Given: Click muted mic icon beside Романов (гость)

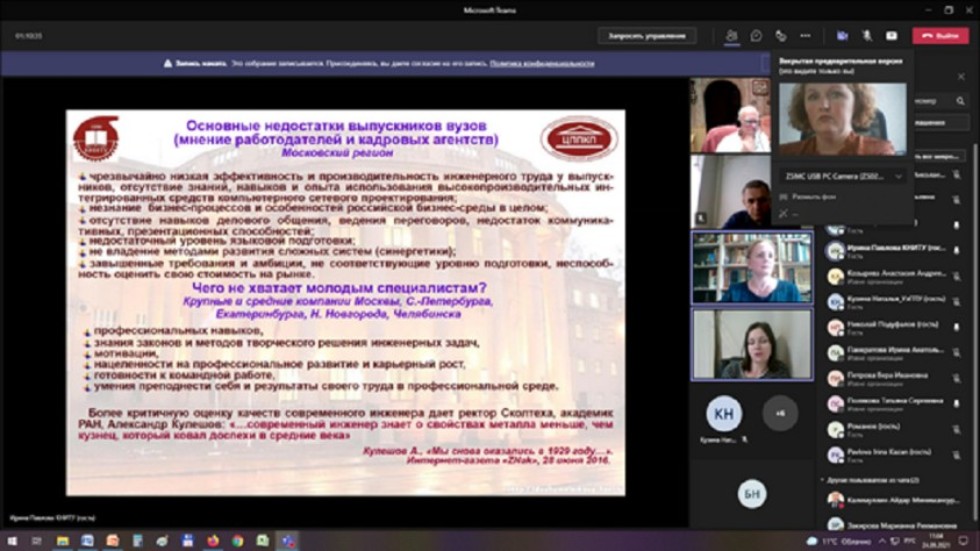Looking at the screenshot, I should point(957,429).
